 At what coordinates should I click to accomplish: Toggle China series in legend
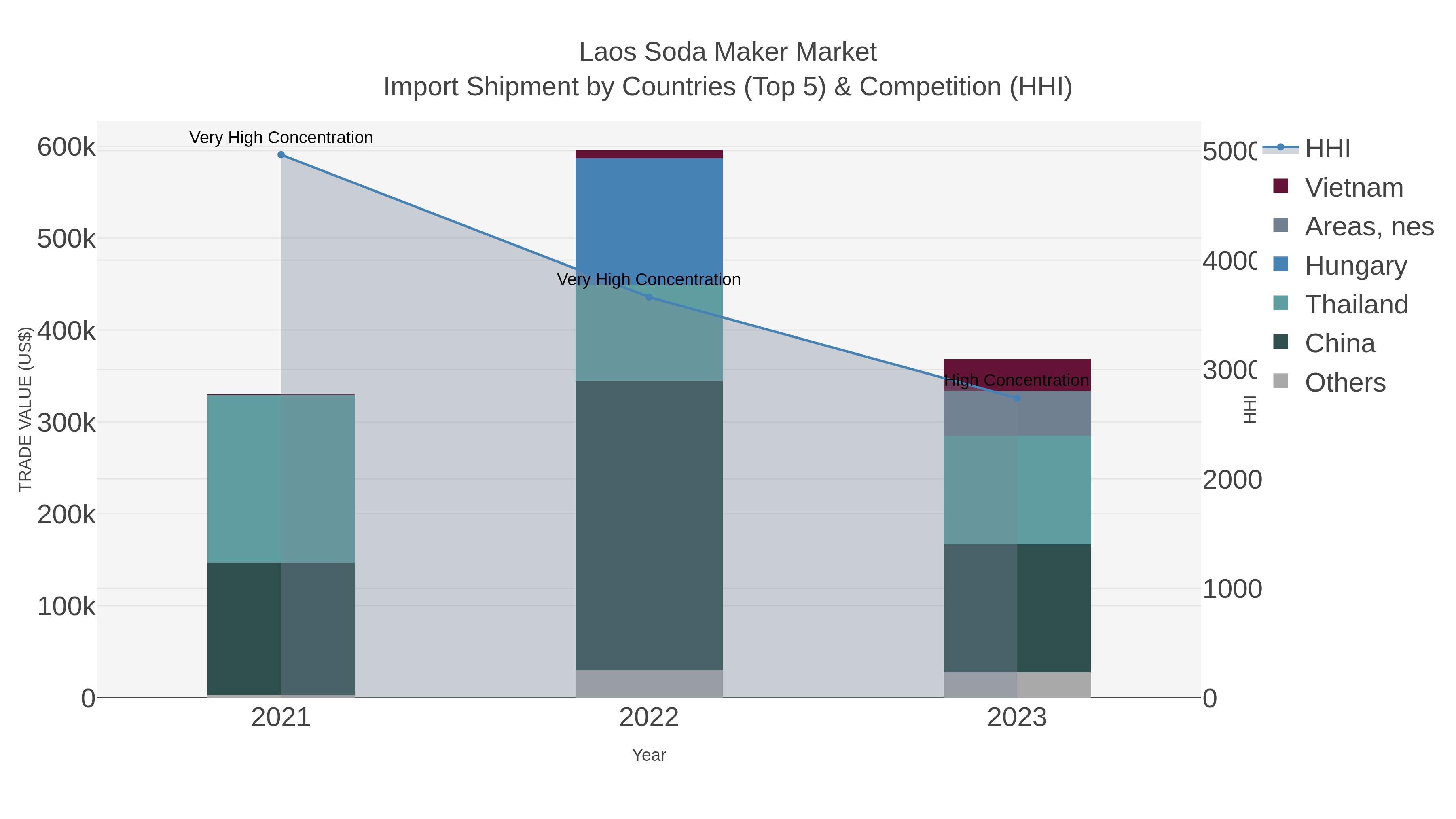(x=1324, y=343)
